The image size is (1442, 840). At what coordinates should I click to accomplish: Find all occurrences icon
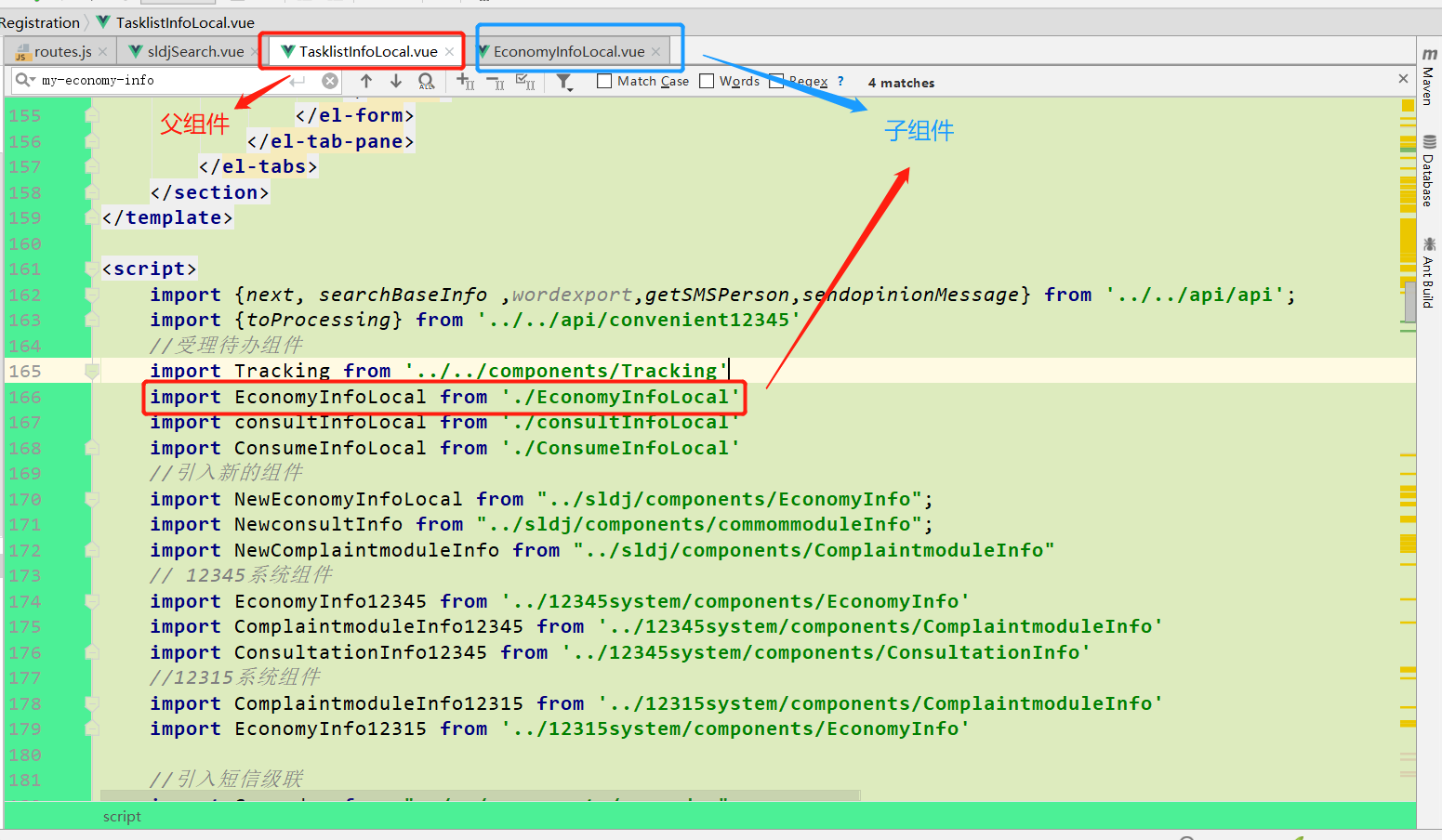pos(426,82)
